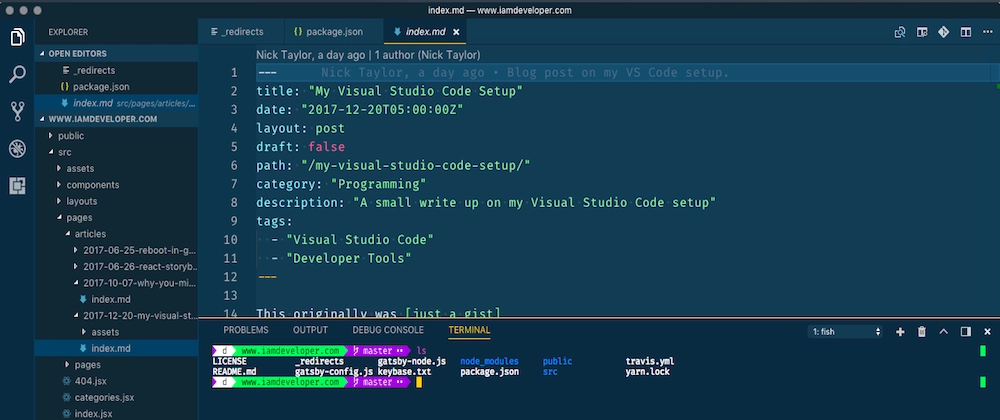Maximize the panel with the up chevron

click(x=944, y=331)
